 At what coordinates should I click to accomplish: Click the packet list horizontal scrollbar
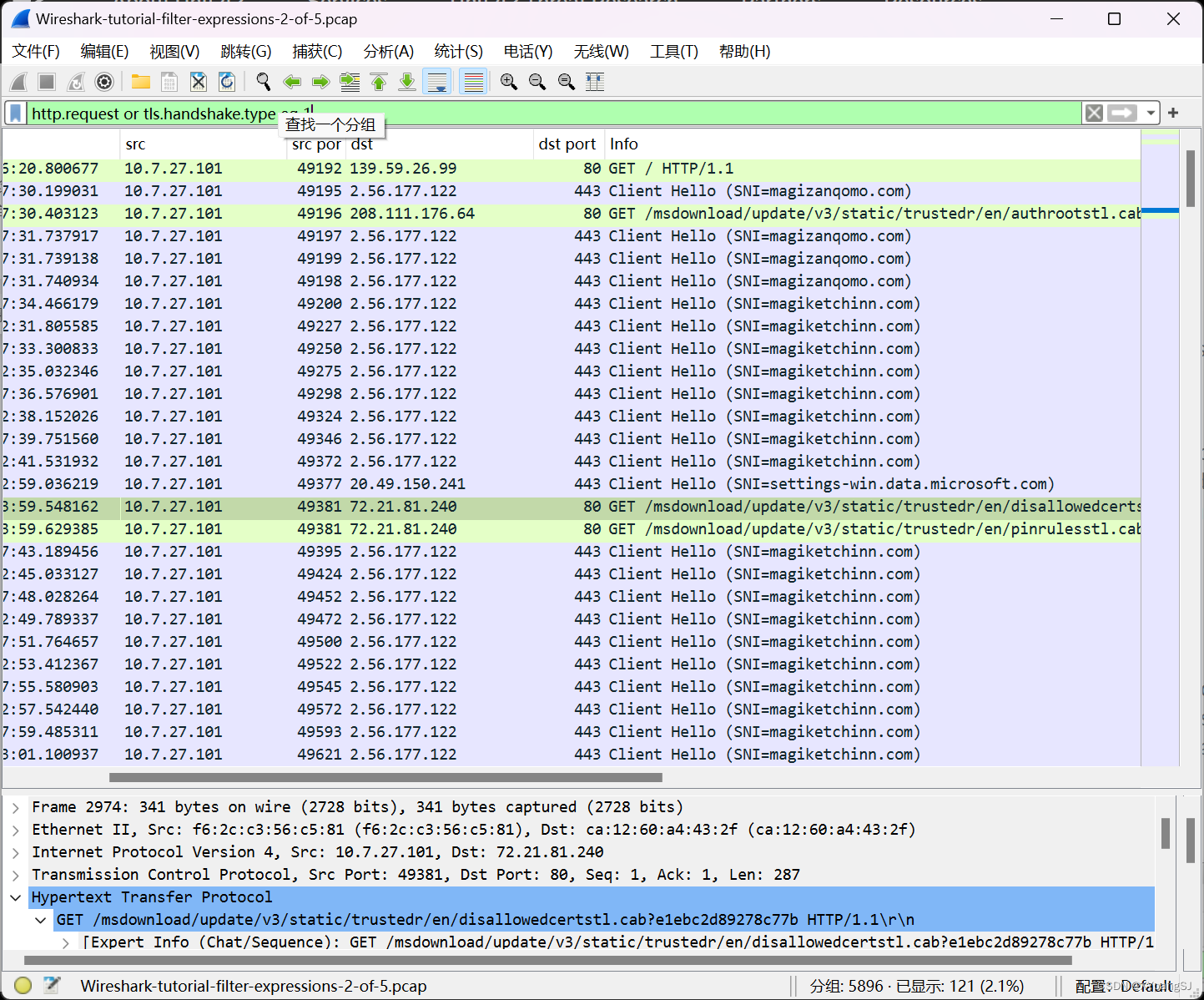(385, 777)
